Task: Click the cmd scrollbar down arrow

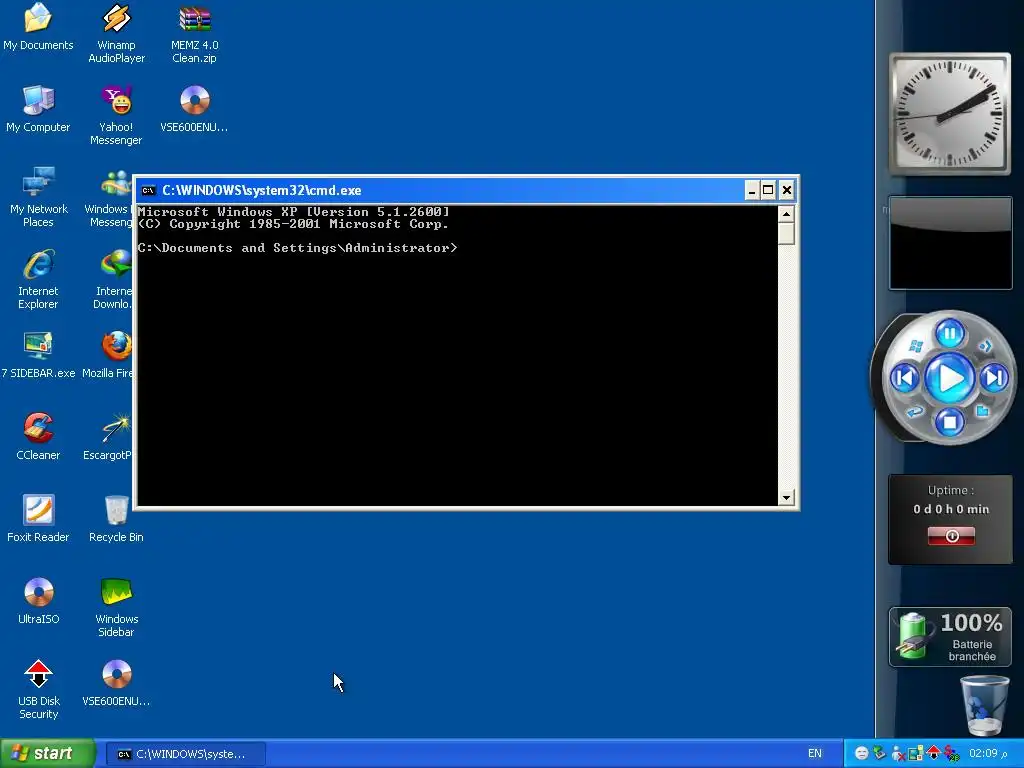Action: (x=786, y=498)
